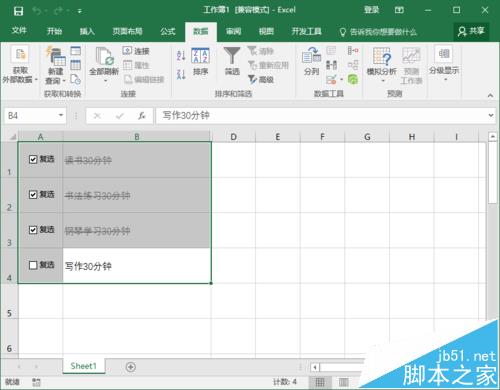Click Enter checkmark in formula bar
The image size is (500, 390).
point(120,116)
